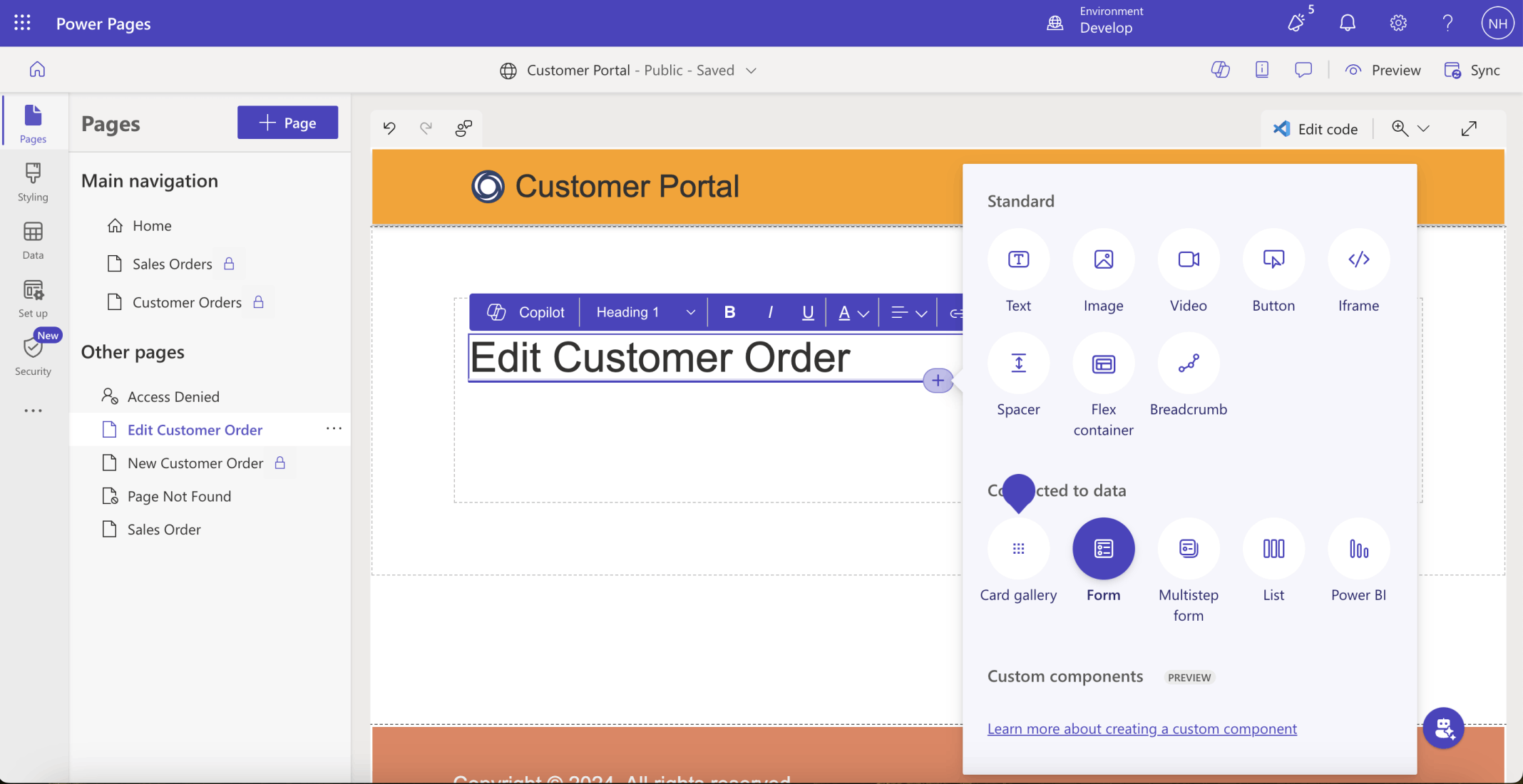Open the Heading 1 style dropdown

645,312
